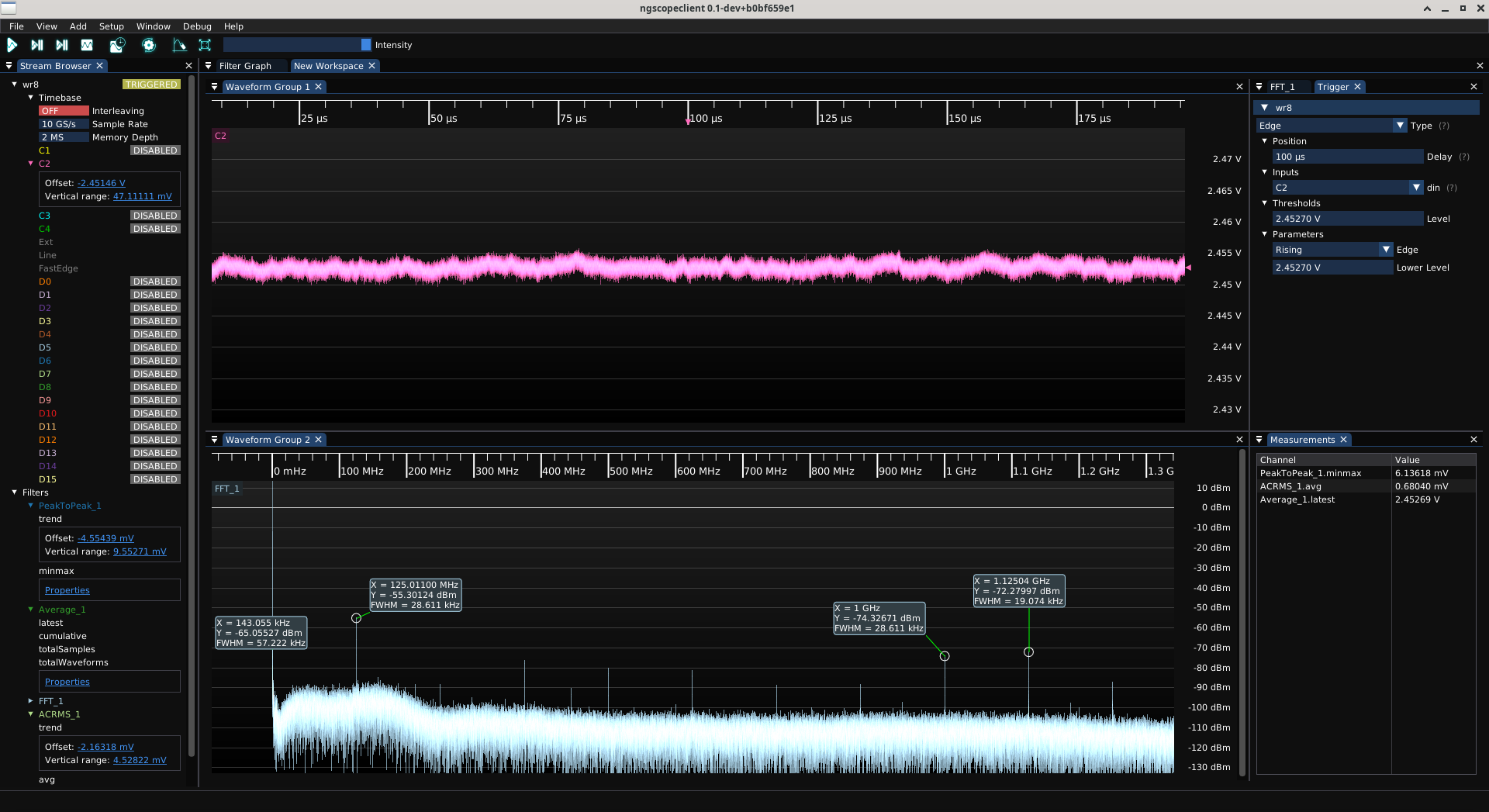Open the Filter Graph dock menu triangle
Image resolution: width=1489 pixels, height=812 pixels.
(208, 66)
